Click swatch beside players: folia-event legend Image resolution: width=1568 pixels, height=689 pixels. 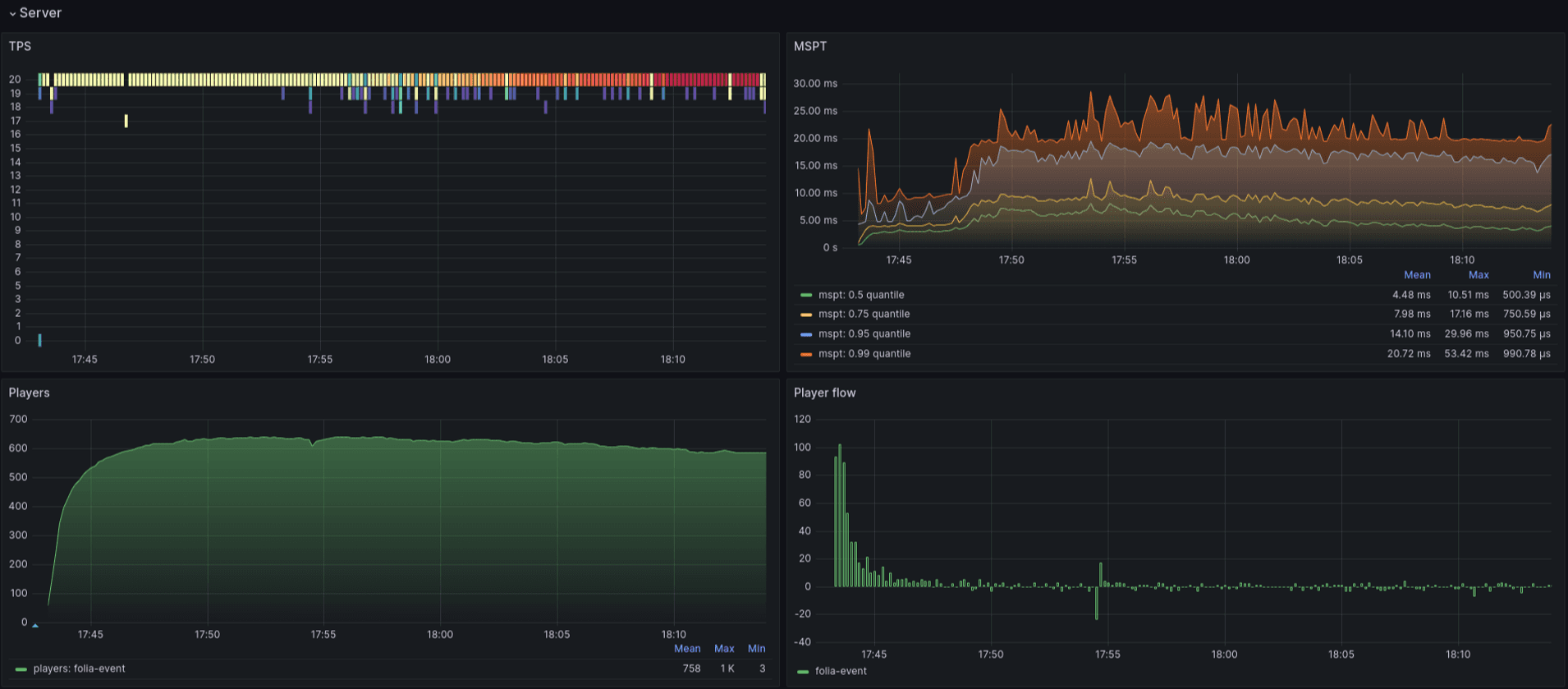click(21, 669)
